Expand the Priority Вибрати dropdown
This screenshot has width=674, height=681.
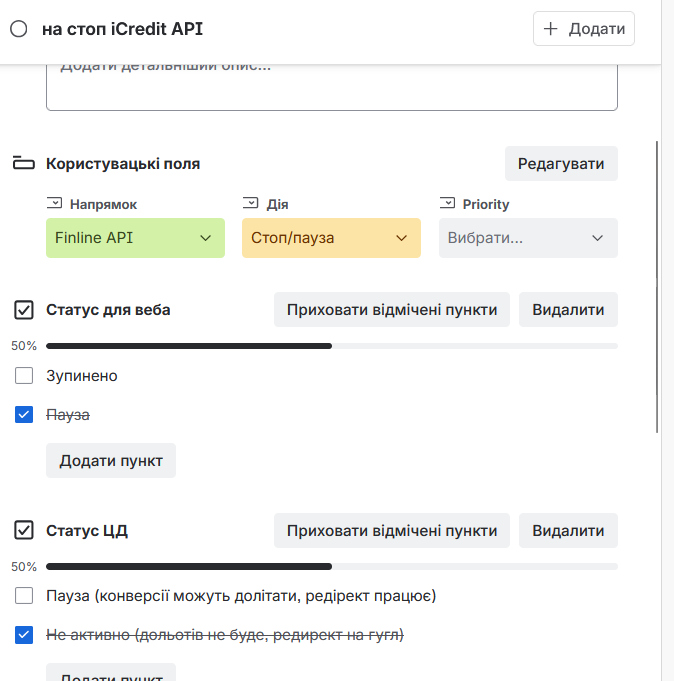click(528, 238)
